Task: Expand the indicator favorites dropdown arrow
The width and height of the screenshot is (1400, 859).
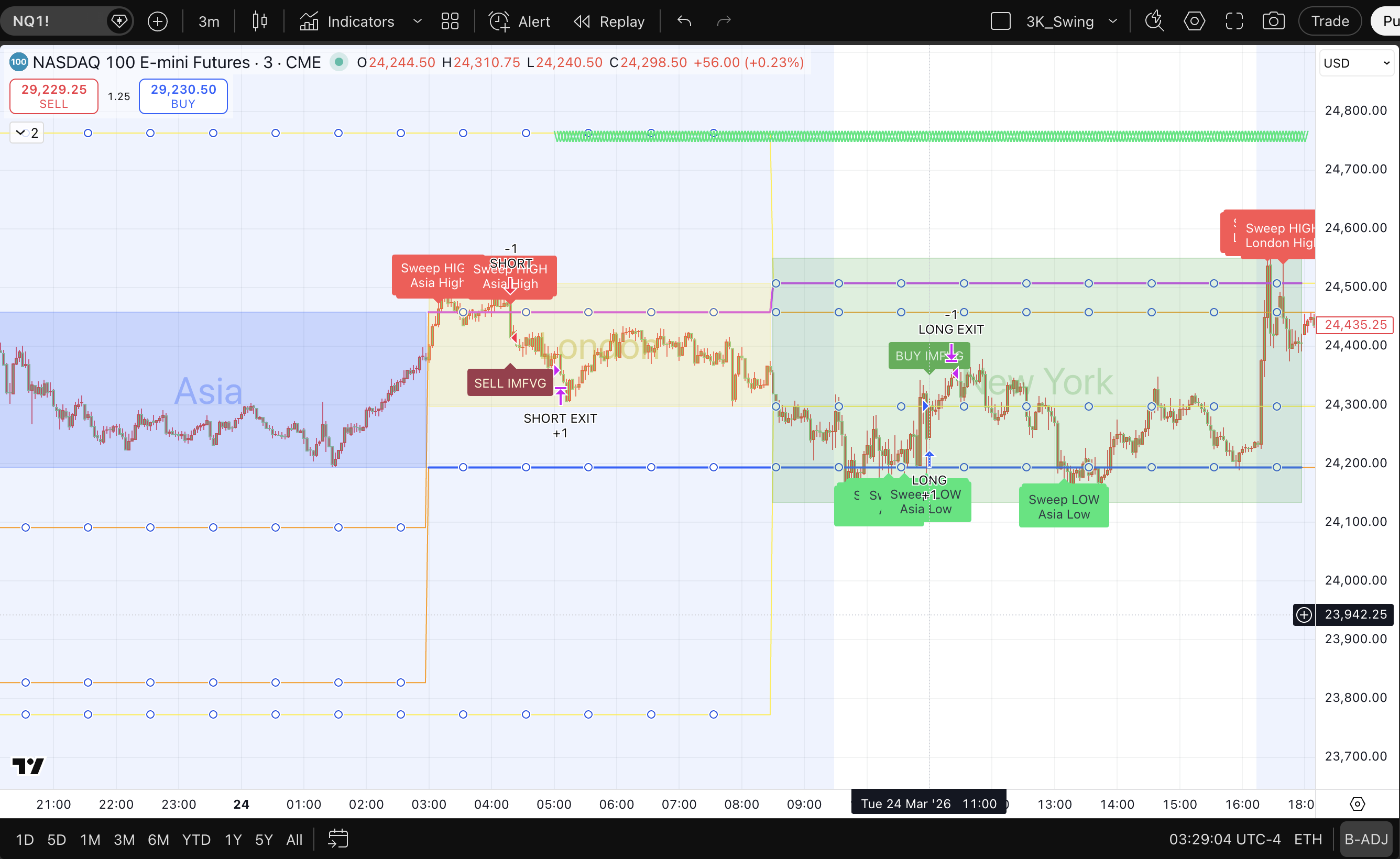Action: [418, 21]
